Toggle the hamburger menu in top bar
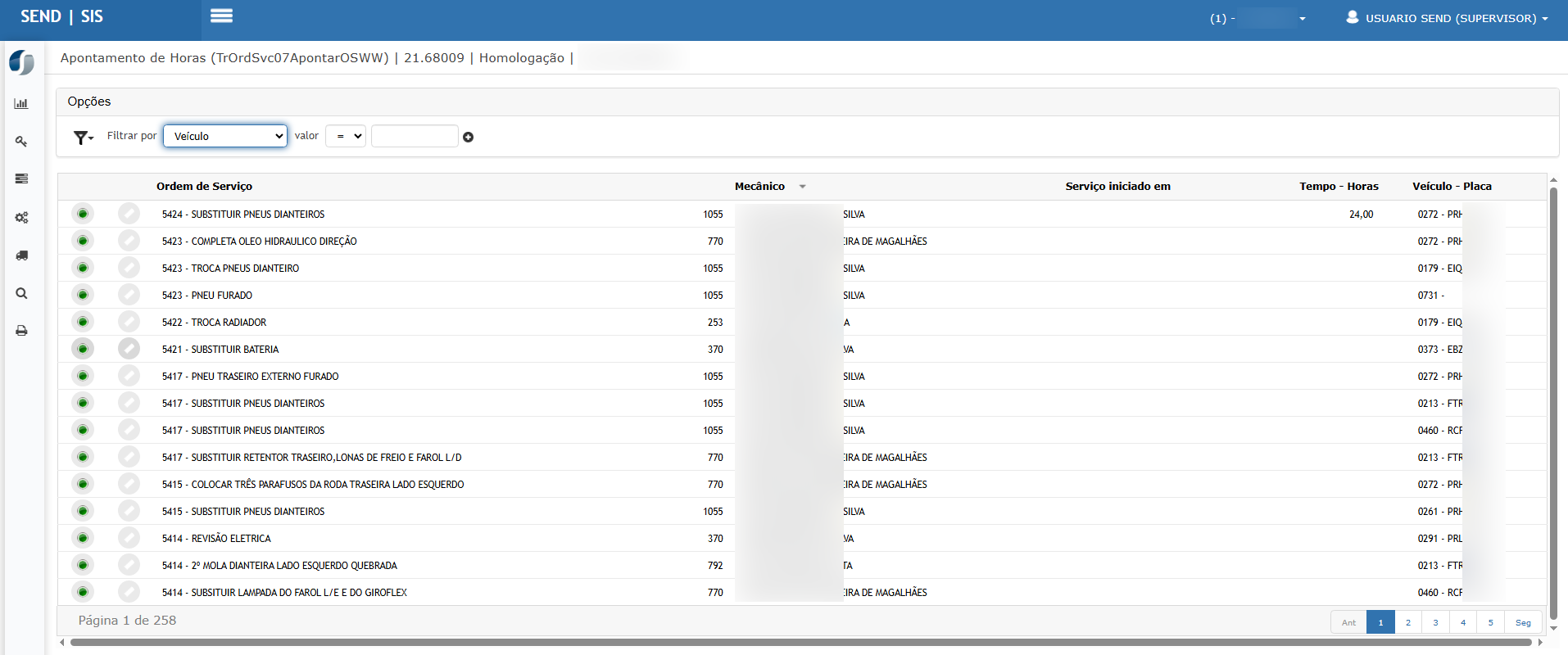This screenshot has height=655, width=1568. click(x=221, y=16)
